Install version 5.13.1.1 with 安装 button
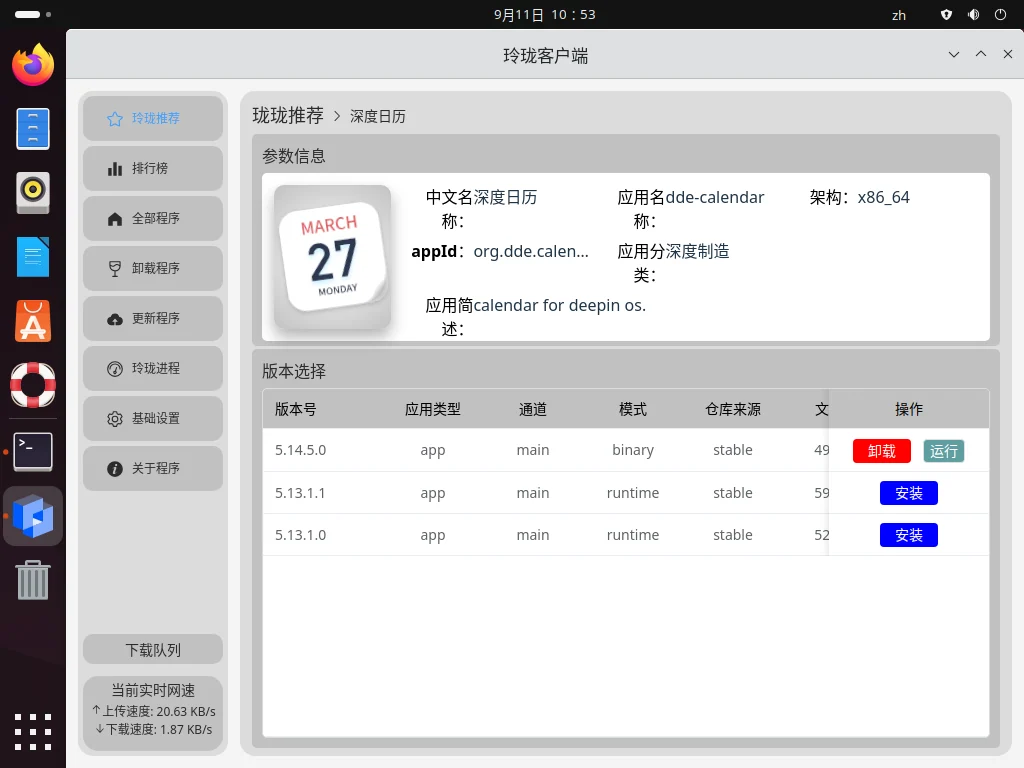This screenshot has height=768, width=1024. (908, 493)
